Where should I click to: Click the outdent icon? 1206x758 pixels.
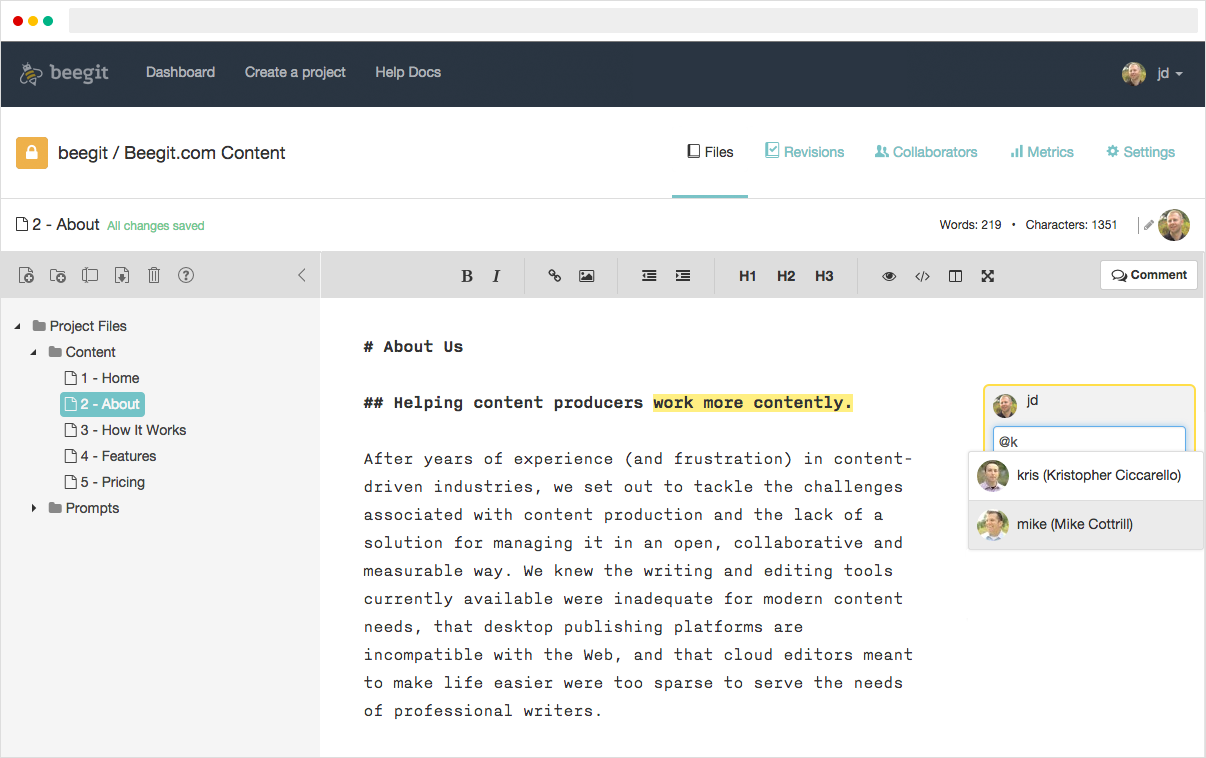649,276
